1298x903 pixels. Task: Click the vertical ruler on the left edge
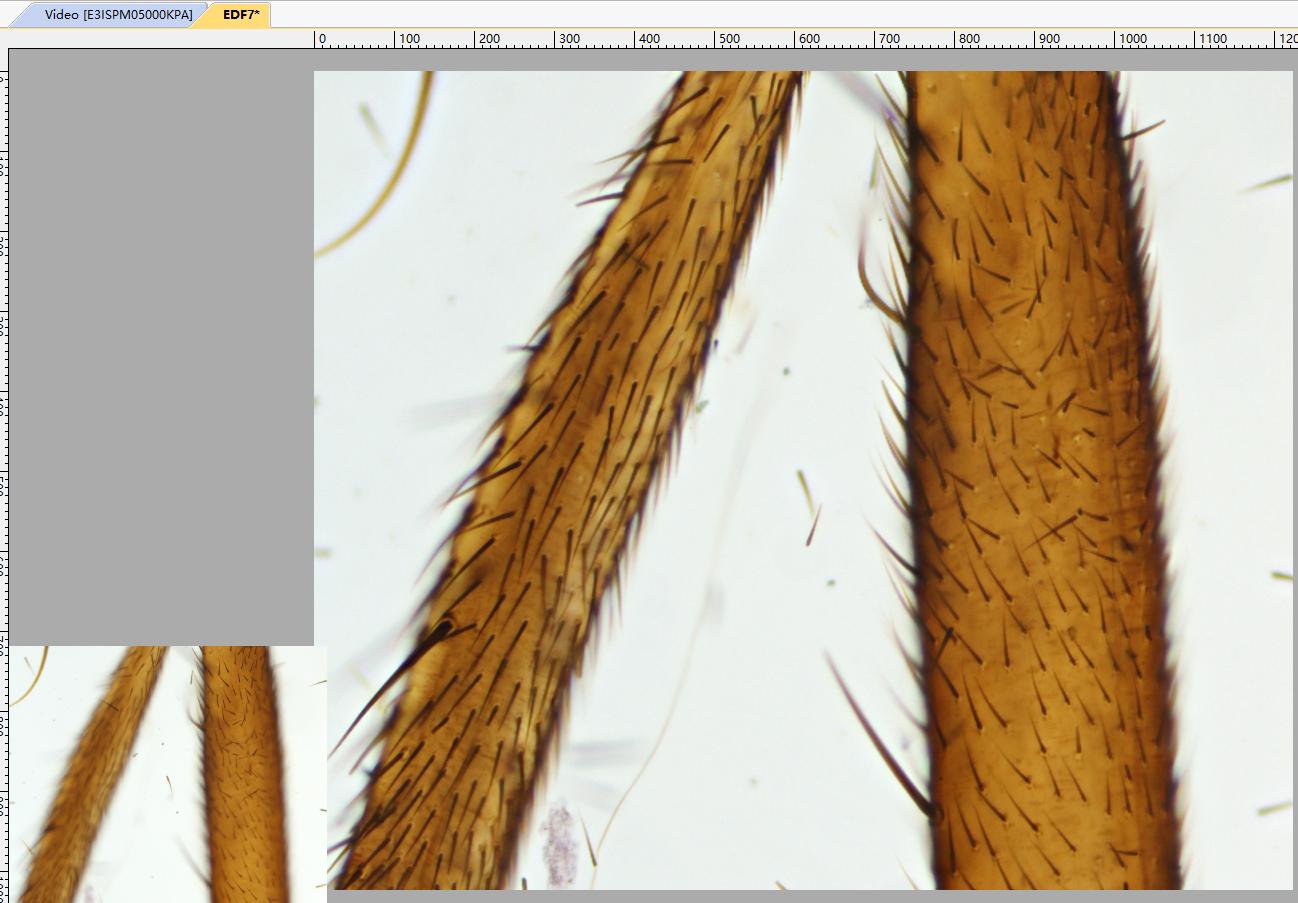point(4,400)
